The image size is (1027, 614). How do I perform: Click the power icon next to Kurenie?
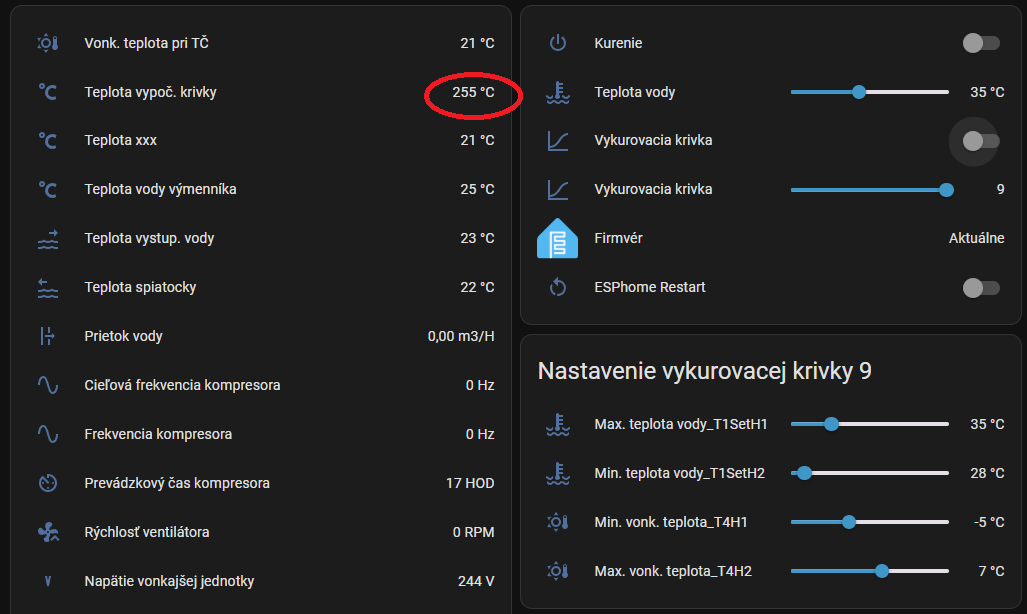tap(558, 43)
